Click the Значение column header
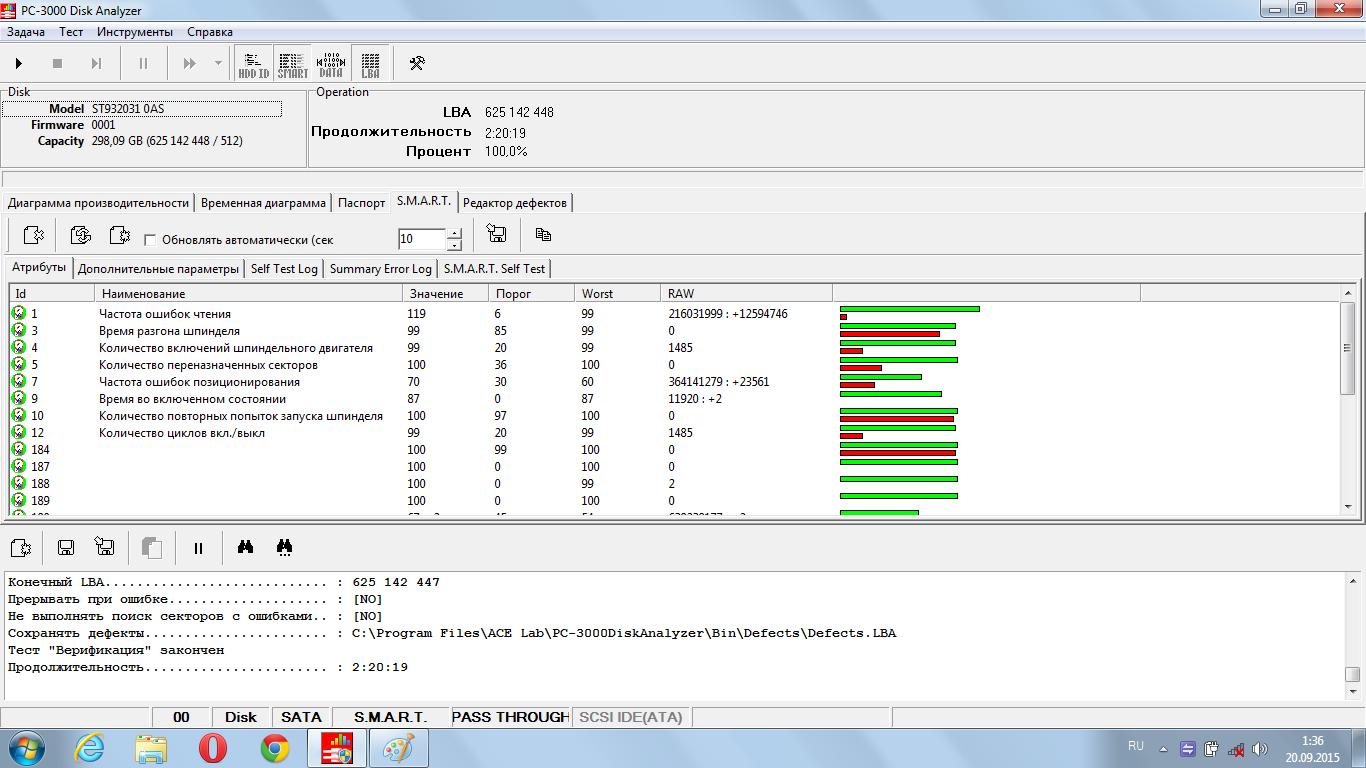Viewport: 1366px width, 768px height. click(x=448, y=293)
